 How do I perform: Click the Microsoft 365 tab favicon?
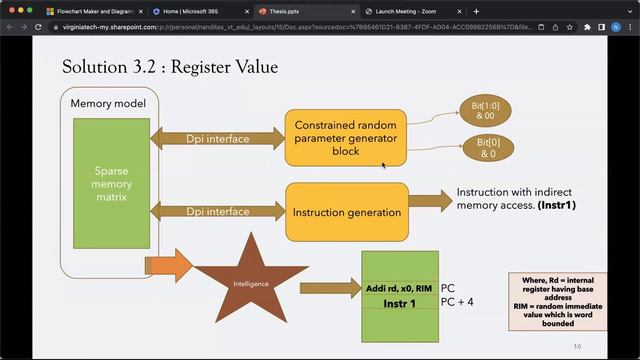point(156,11)
